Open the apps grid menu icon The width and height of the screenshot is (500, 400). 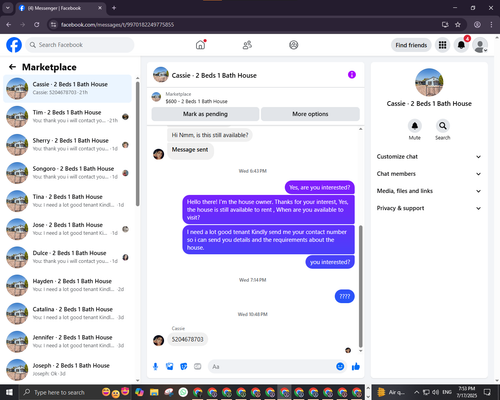point(442,45)
